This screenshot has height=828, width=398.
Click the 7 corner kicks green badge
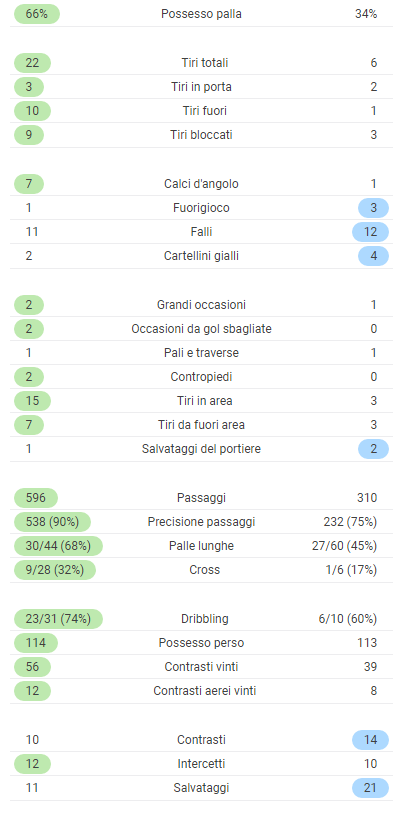click(29, 184)
